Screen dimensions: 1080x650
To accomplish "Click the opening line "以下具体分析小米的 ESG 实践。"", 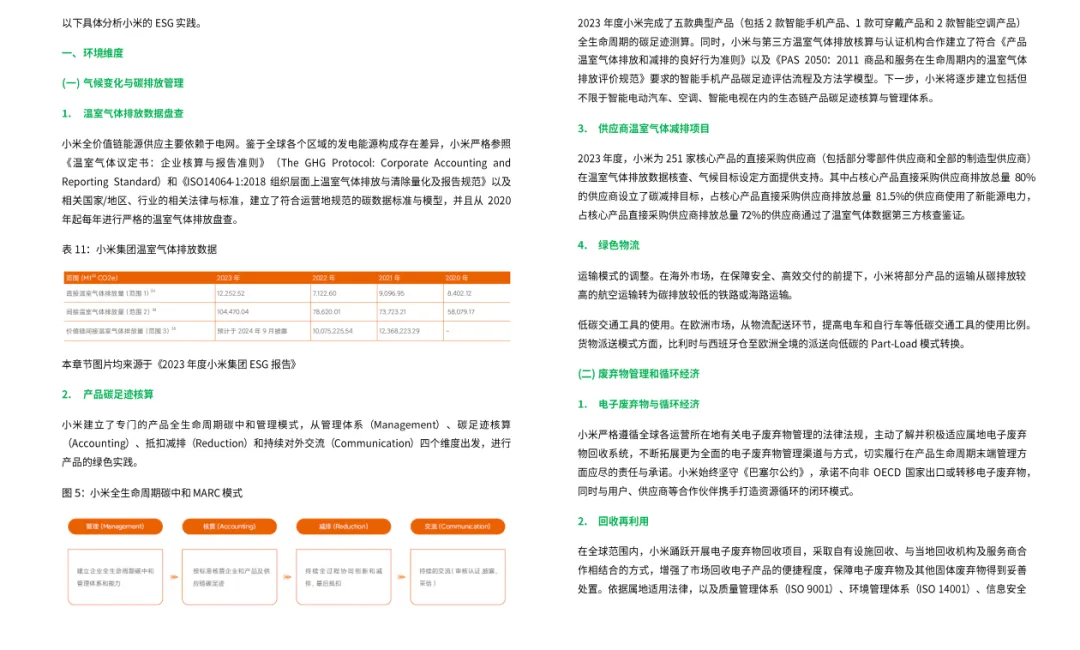I will 132,23.
